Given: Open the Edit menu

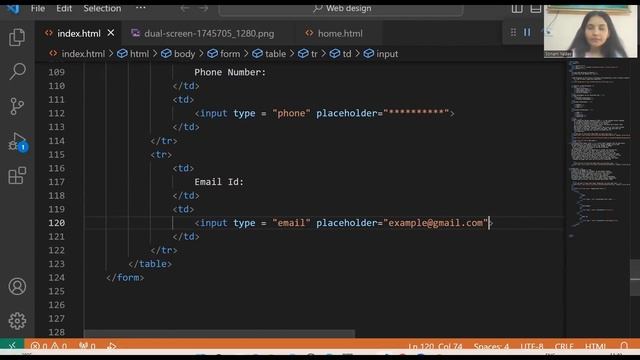Looking at the screenshot, I should pyautogui.click(x=64, y=8).
